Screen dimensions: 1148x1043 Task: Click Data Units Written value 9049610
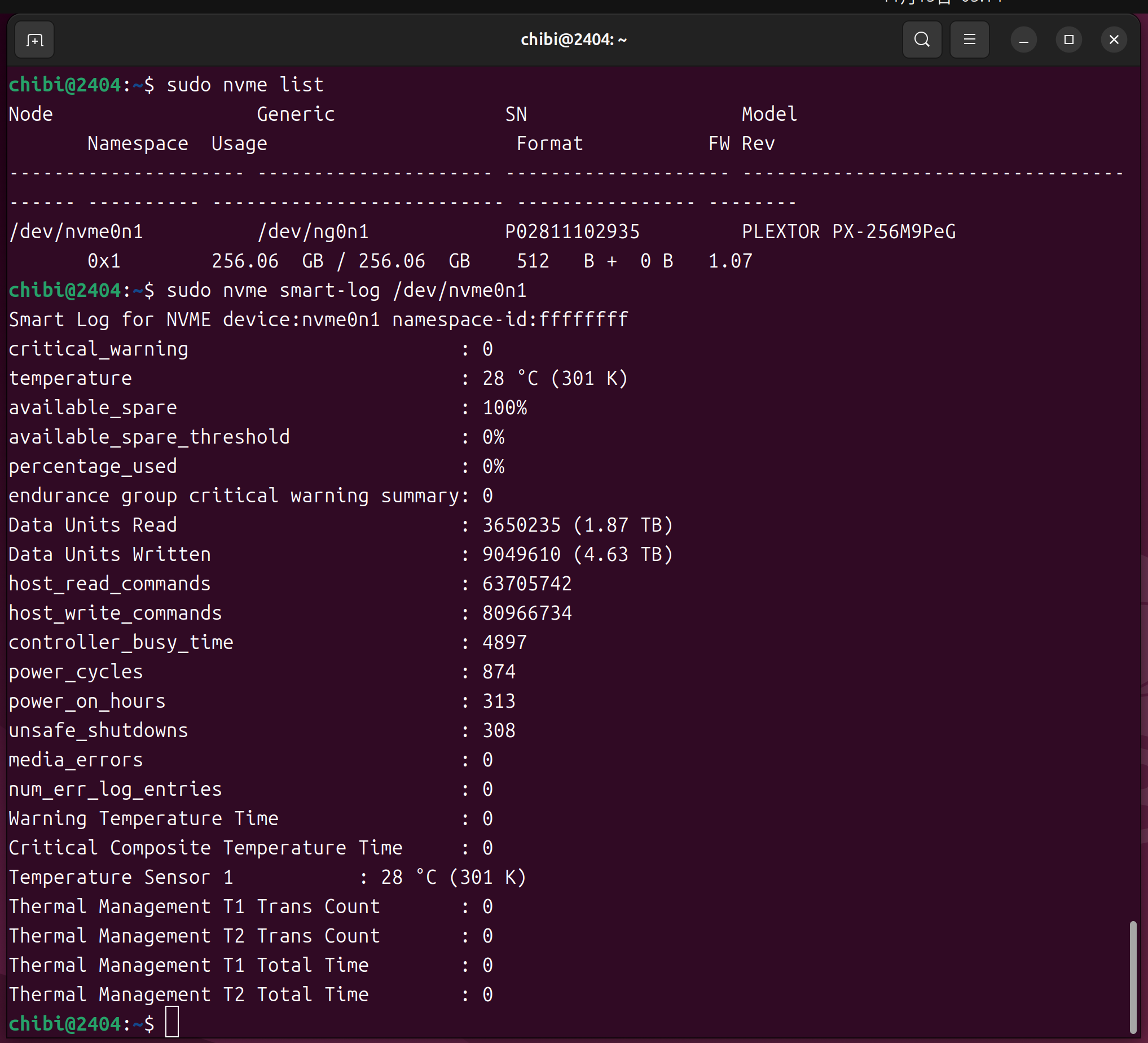click(522, 555)
